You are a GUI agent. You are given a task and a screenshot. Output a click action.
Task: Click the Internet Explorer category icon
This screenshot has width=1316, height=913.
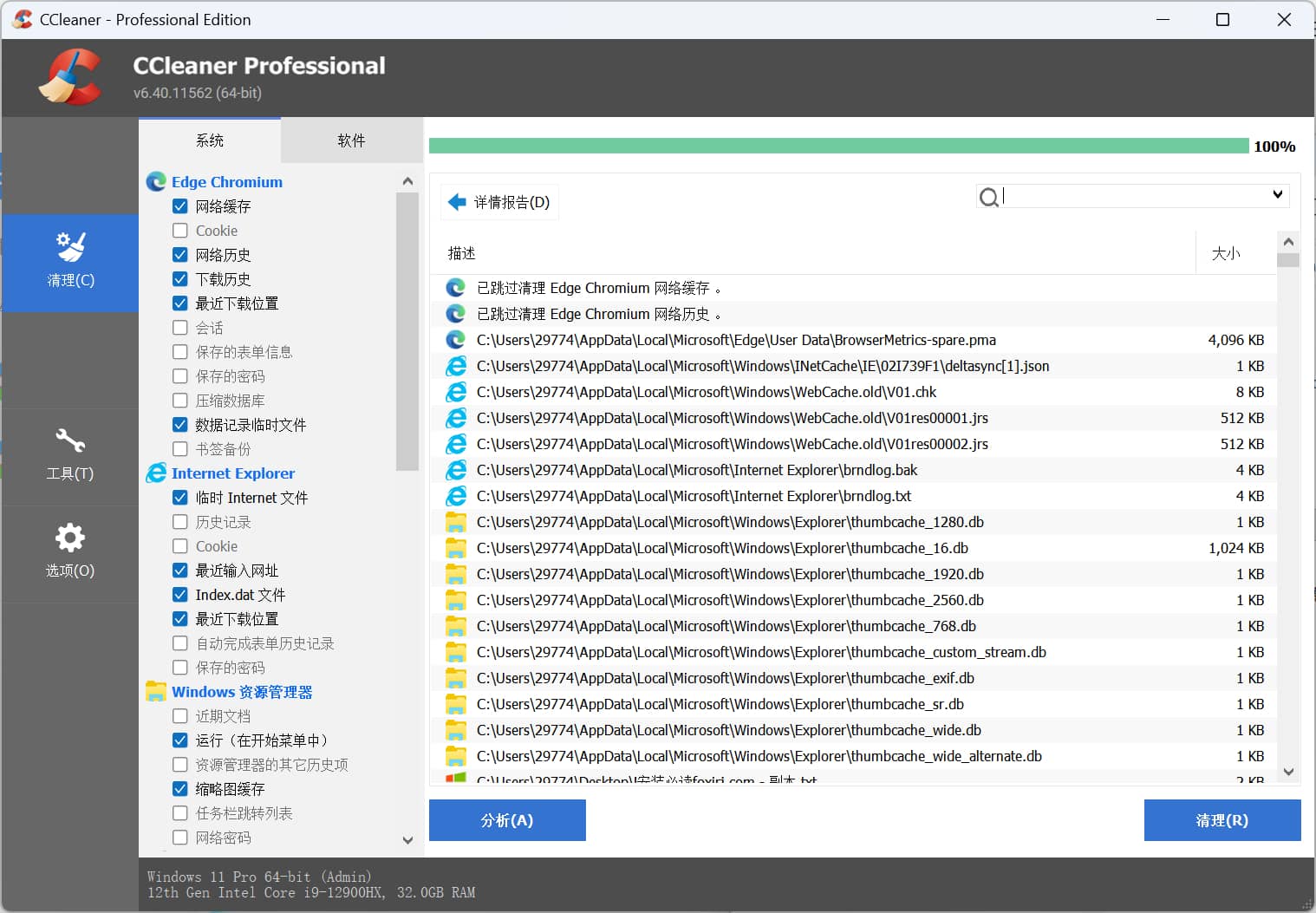pos(156,473)
